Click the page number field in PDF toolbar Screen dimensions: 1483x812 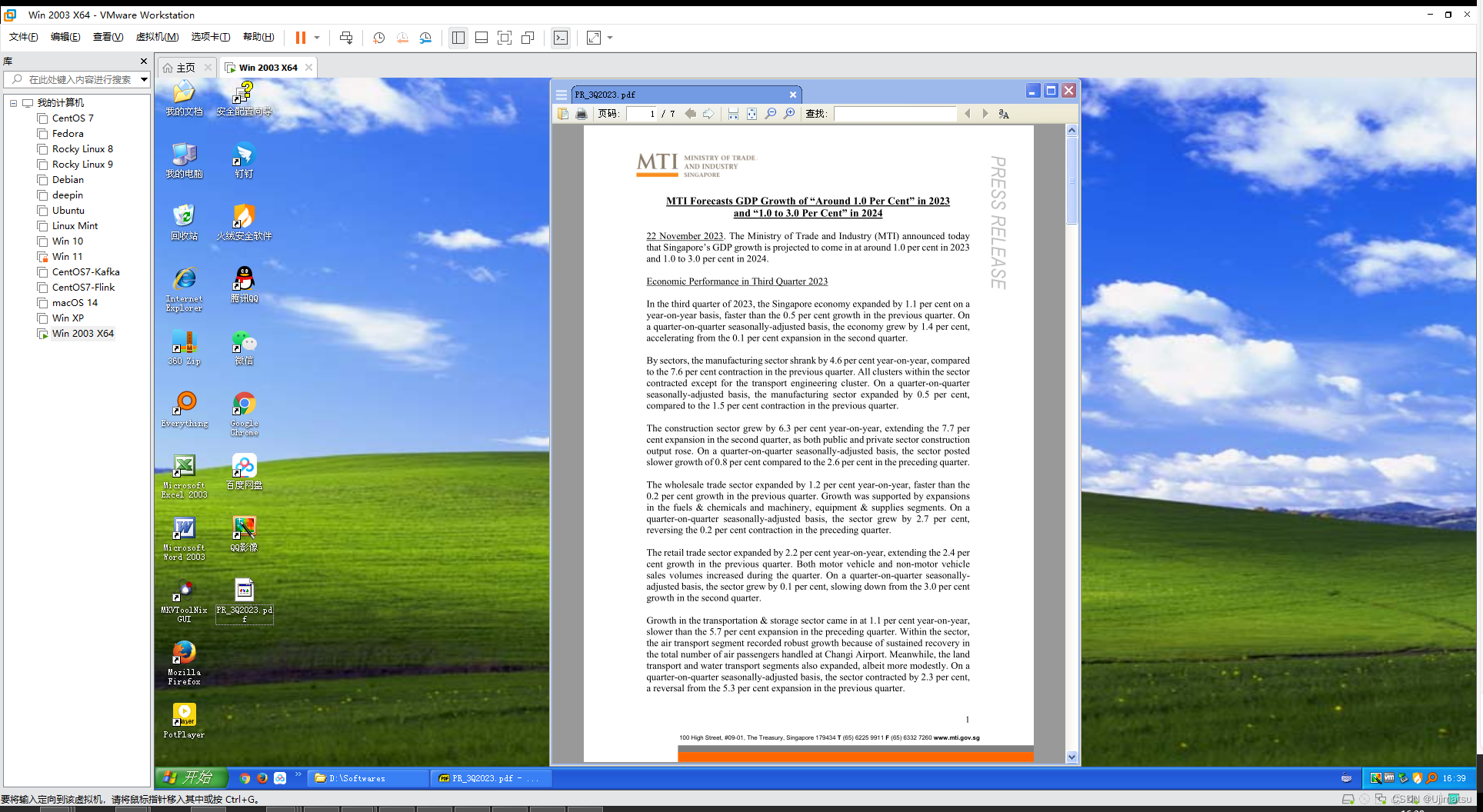click(642, 114)
